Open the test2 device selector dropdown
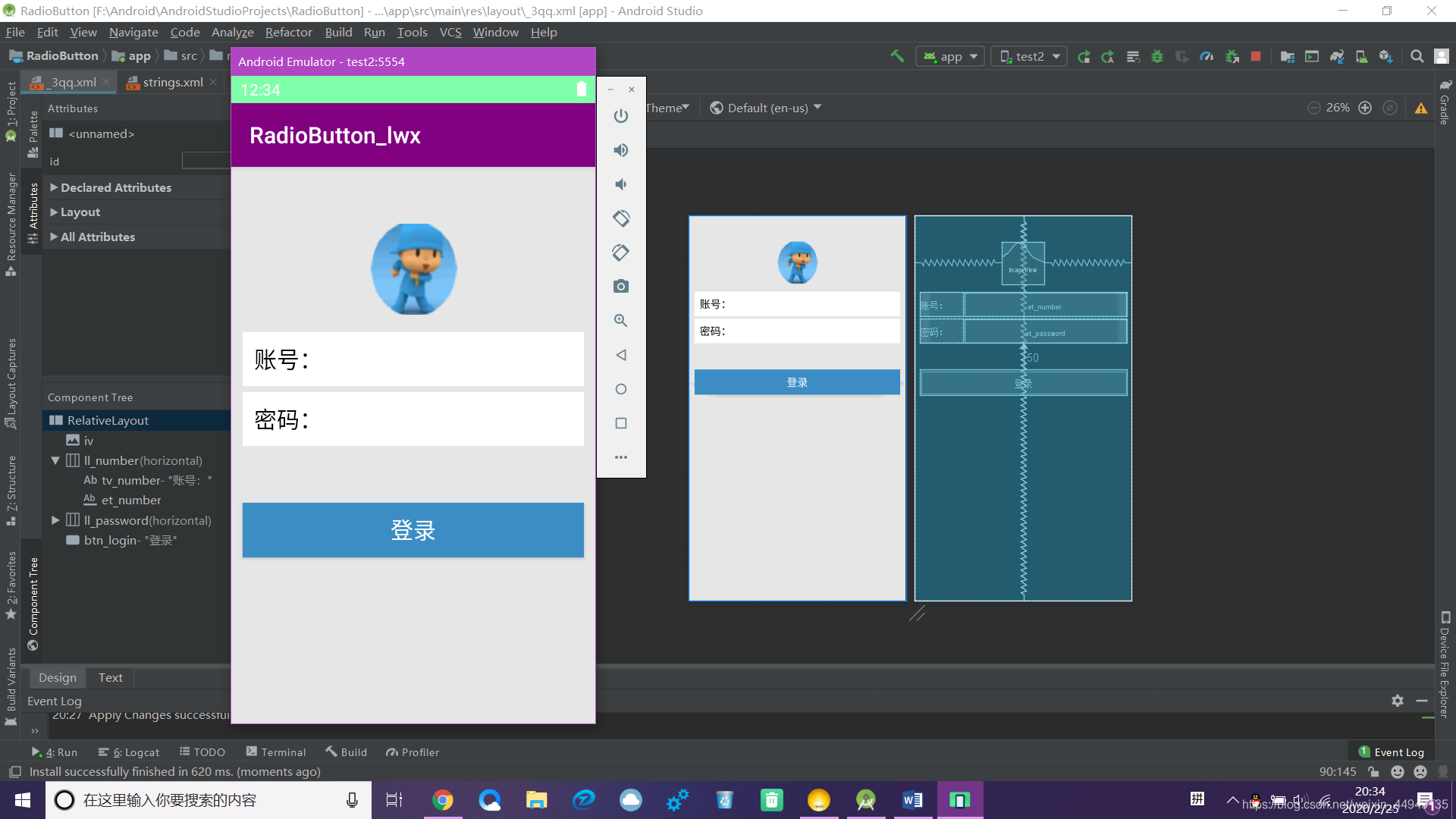The width and height of the screenshot is (1456, 819). (1029, 56)
